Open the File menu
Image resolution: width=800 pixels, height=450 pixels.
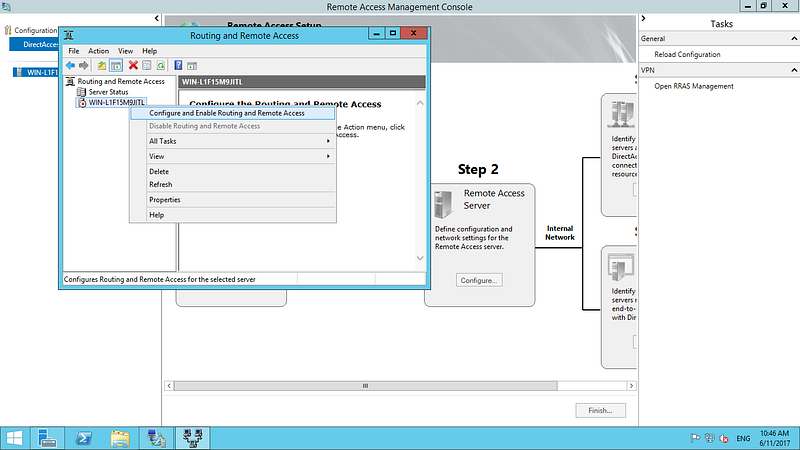click(73, 51)
